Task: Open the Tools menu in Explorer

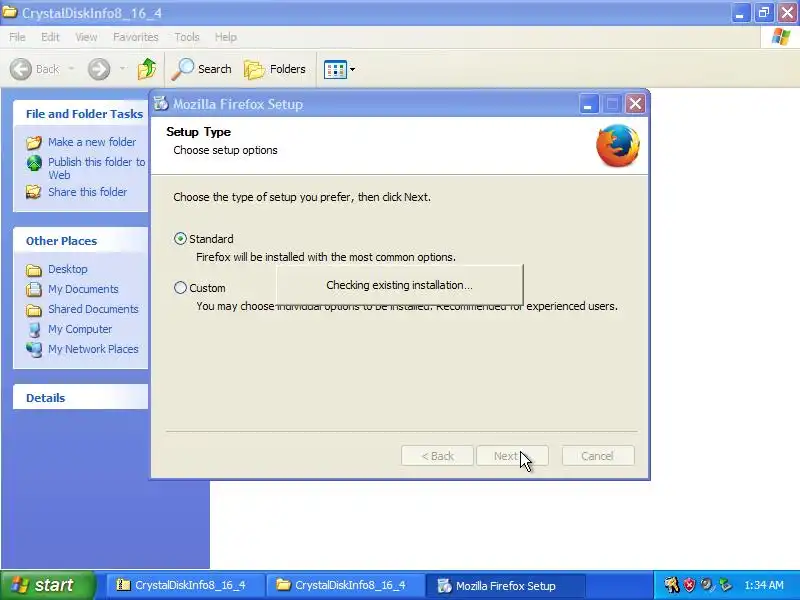Action: pyautogui.click(x=187, y=37)
